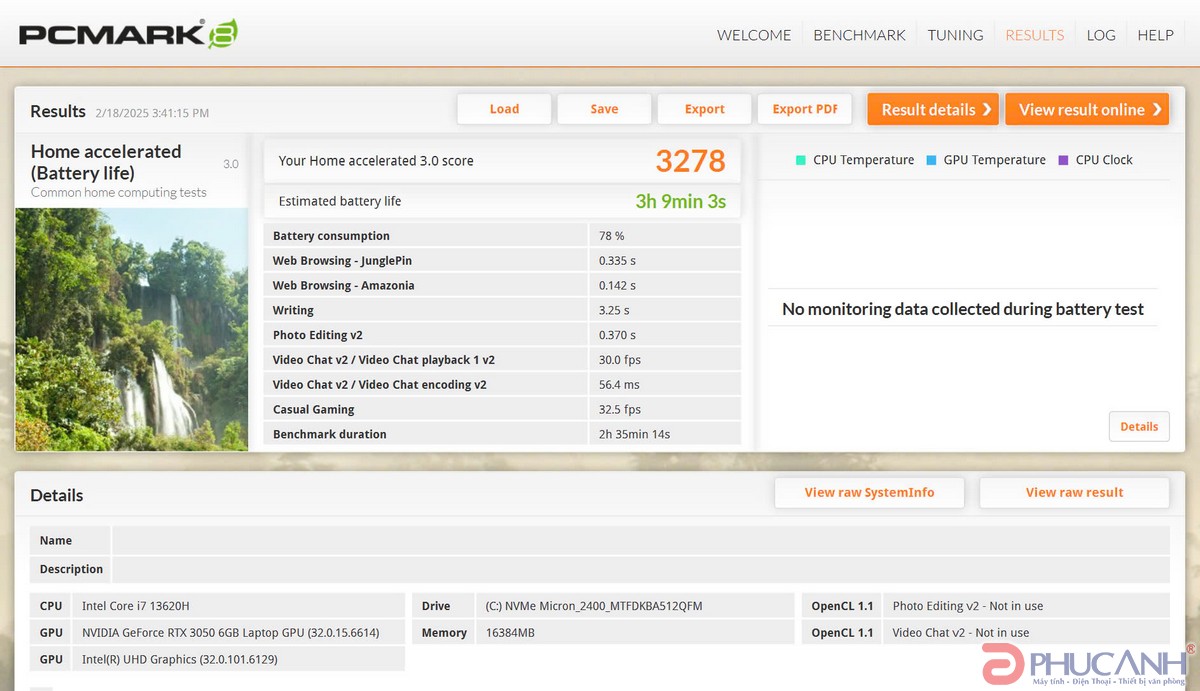Click the 'No monitoring data collected' message
The image size is (1200, 691).
pyautogui.click(x=963, y=309)
